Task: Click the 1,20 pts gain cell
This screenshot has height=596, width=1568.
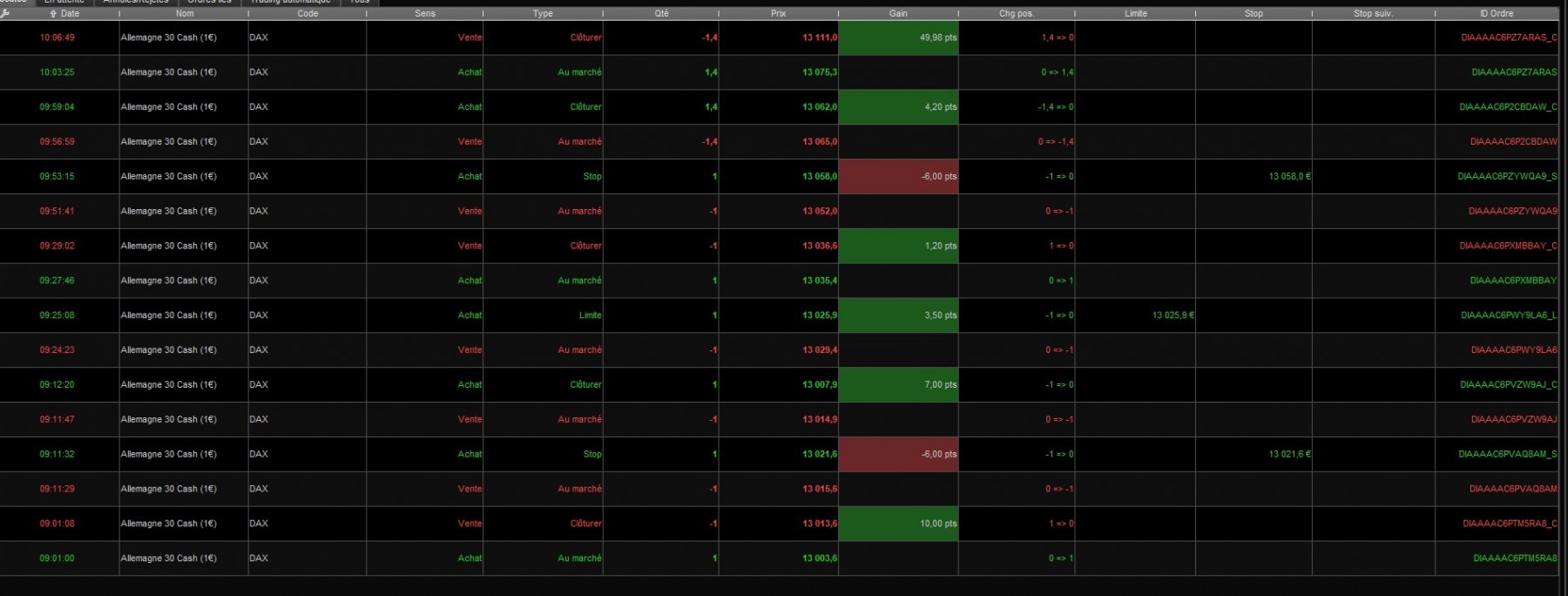Action: [x=898, y=247]
